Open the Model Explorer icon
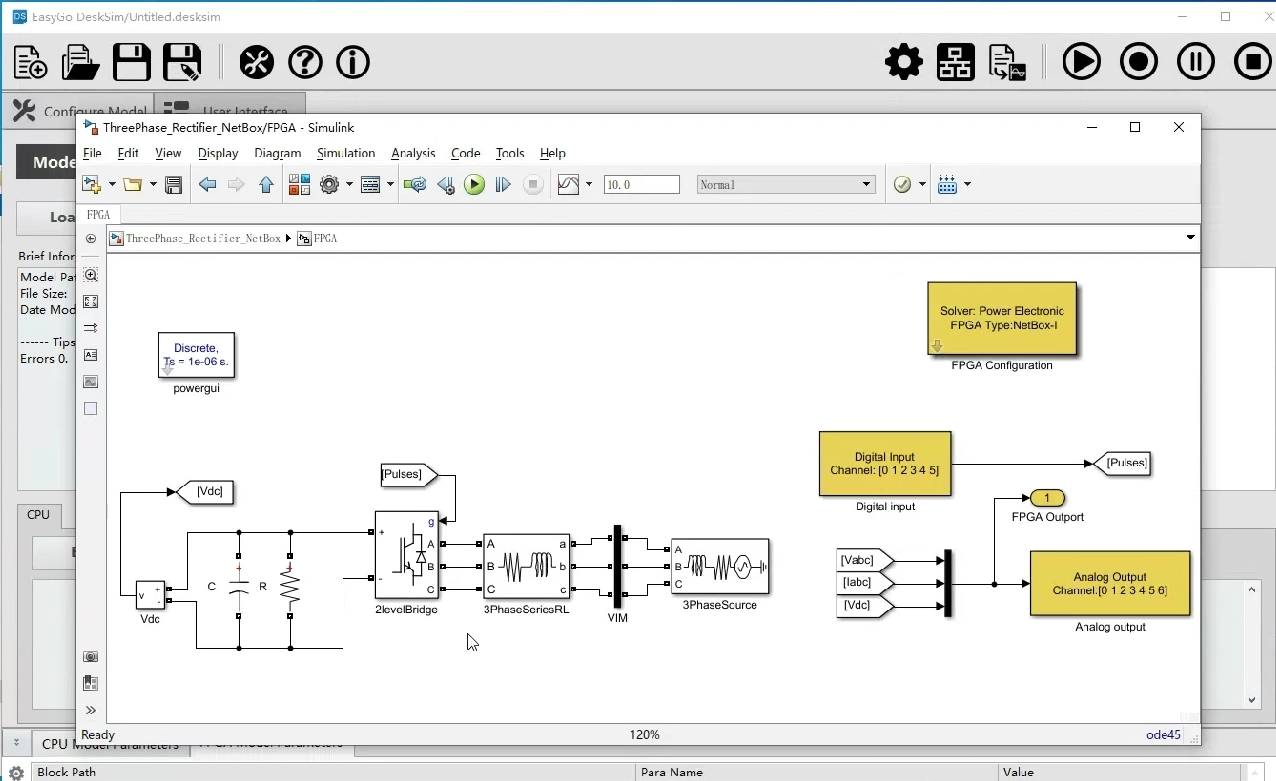The height and width of the screenshot is (781, 1276). [x=371, y=185]
